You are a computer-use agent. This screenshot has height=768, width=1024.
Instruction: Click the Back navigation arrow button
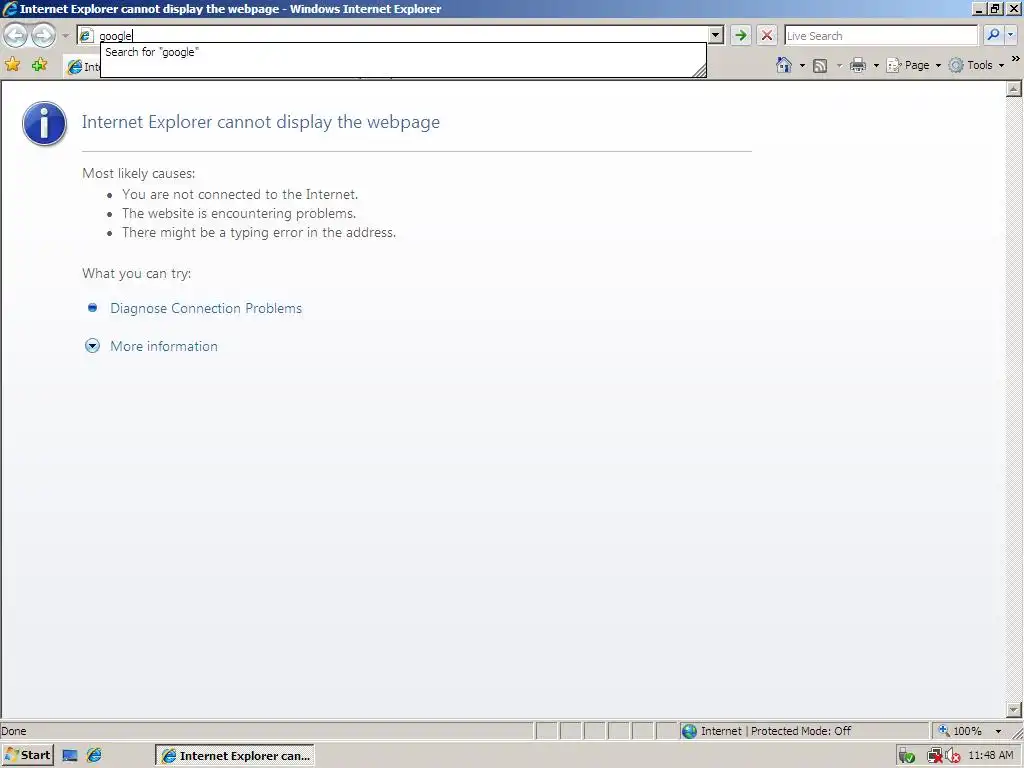pyautogui.click(x=16, y=35)
